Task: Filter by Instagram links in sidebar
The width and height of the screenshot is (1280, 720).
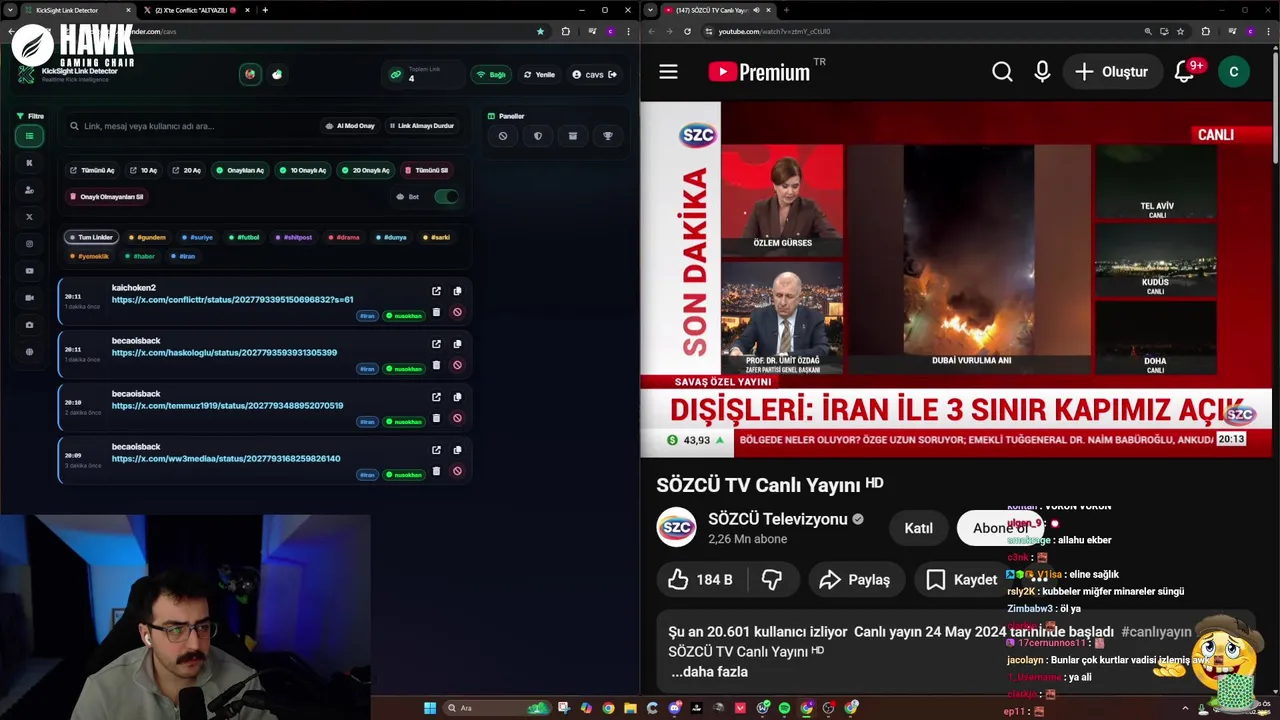Action: 29,244
